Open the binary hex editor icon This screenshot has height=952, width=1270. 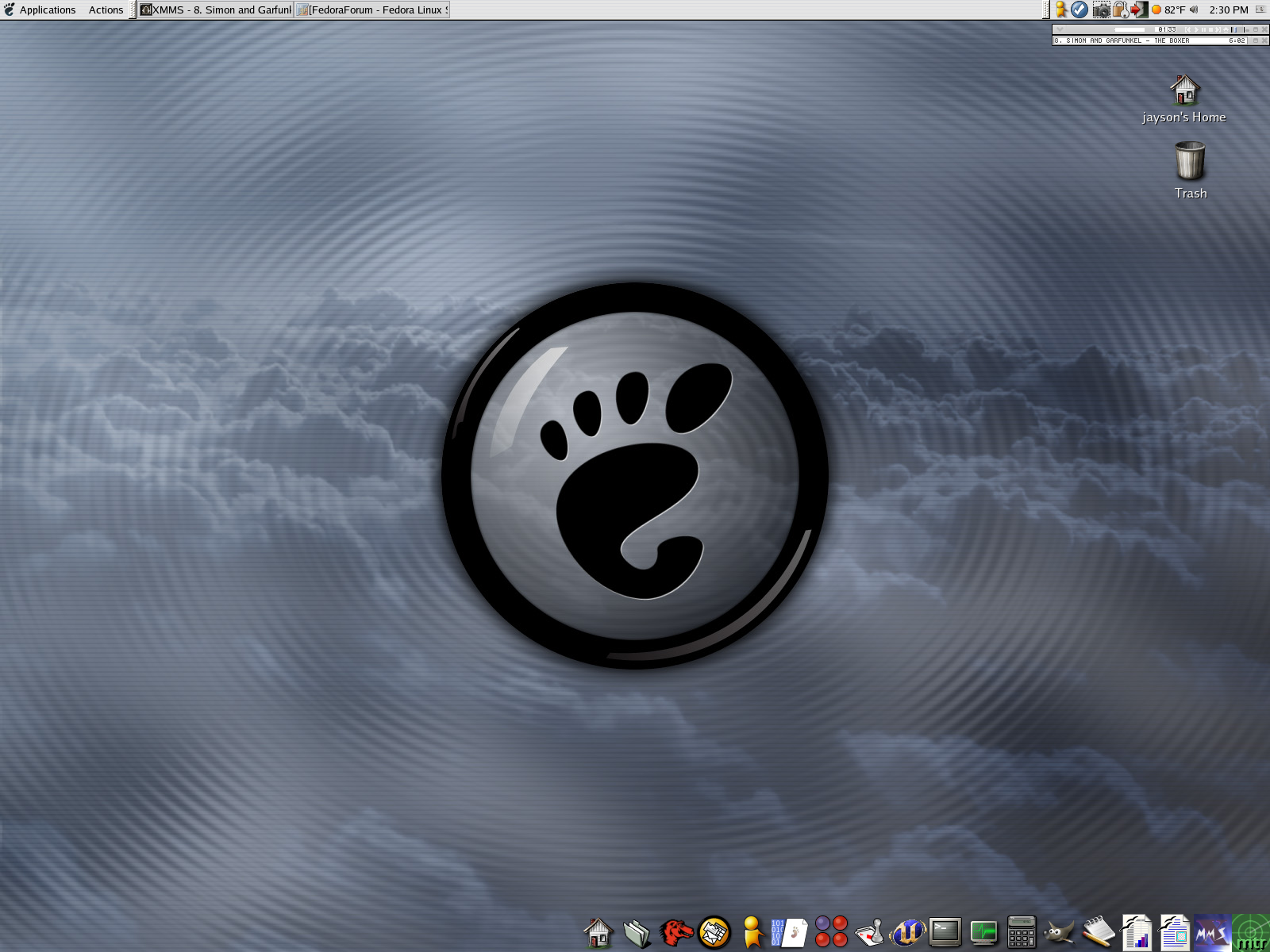pos(789,932)
